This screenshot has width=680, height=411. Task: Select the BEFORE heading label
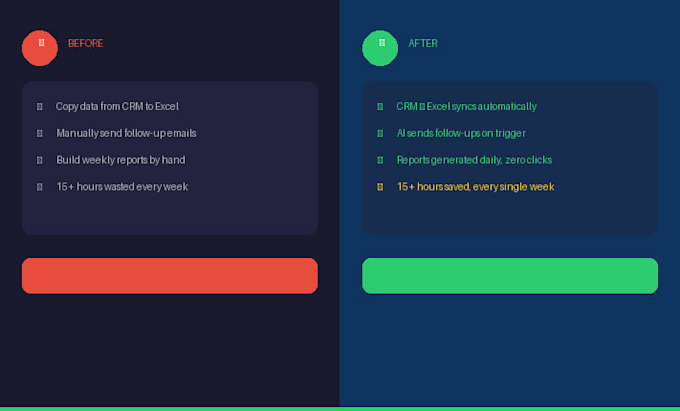[x=85, y=43]
